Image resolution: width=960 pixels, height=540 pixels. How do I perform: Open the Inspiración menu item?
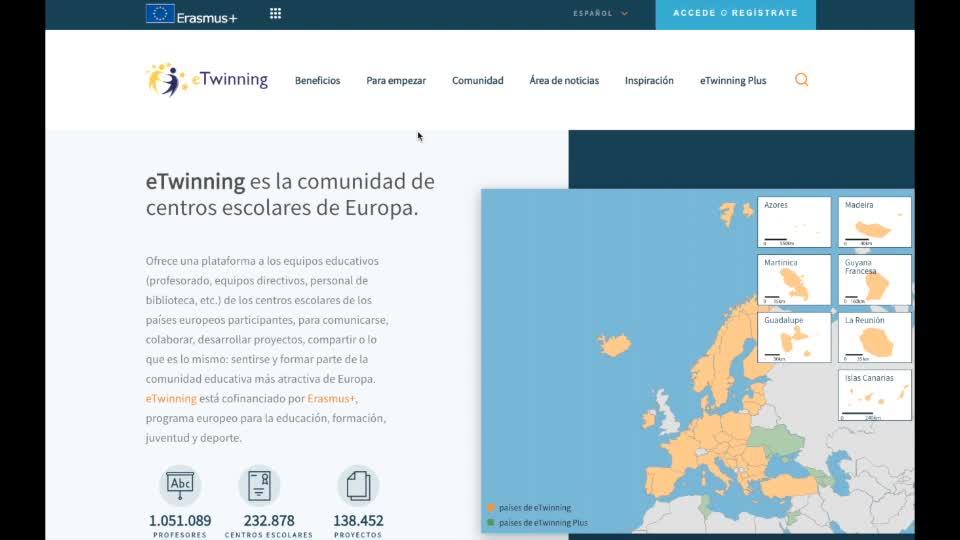pos(649,80)
